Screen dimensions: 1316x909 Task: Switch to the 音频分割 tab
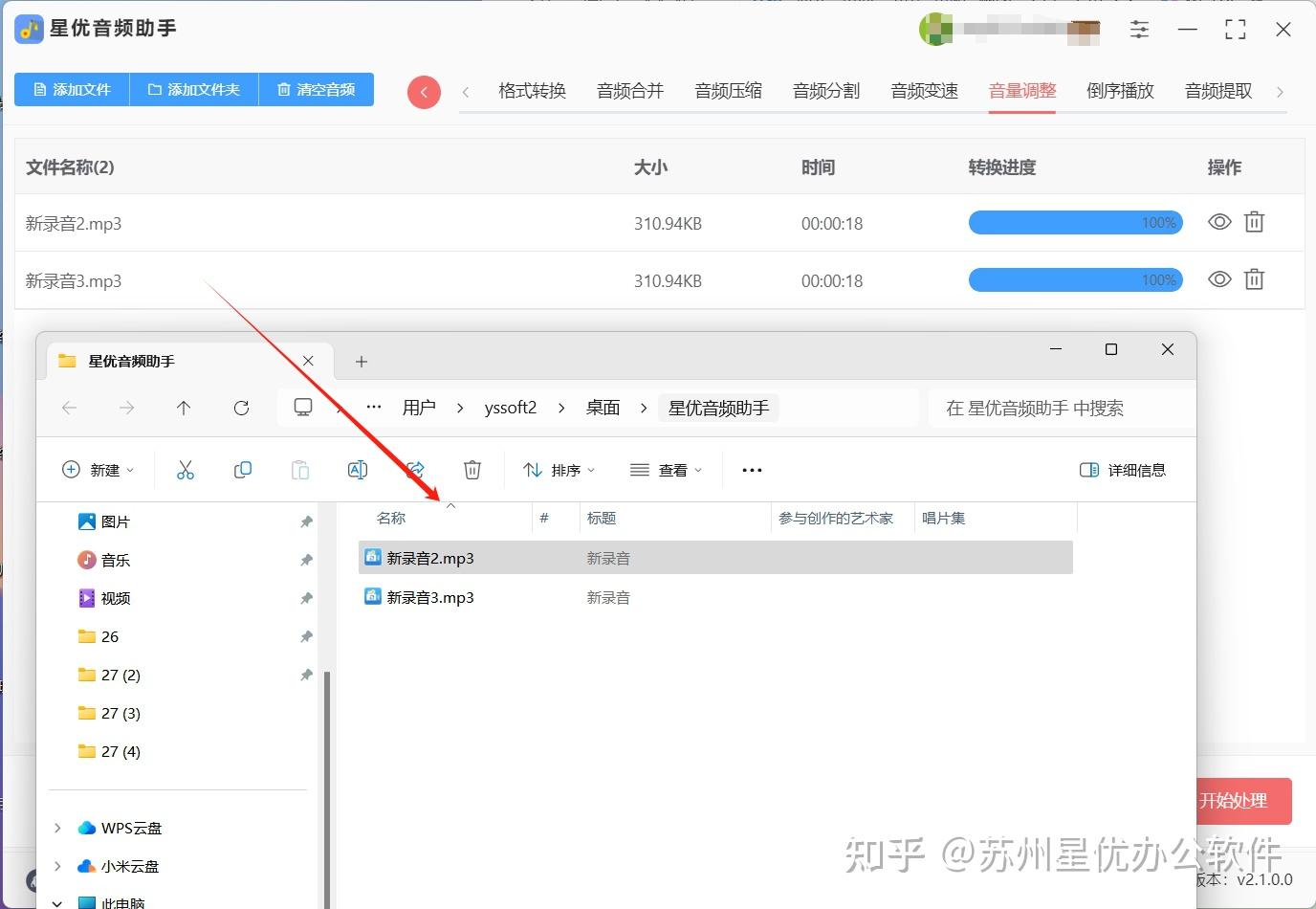point(826,91)
